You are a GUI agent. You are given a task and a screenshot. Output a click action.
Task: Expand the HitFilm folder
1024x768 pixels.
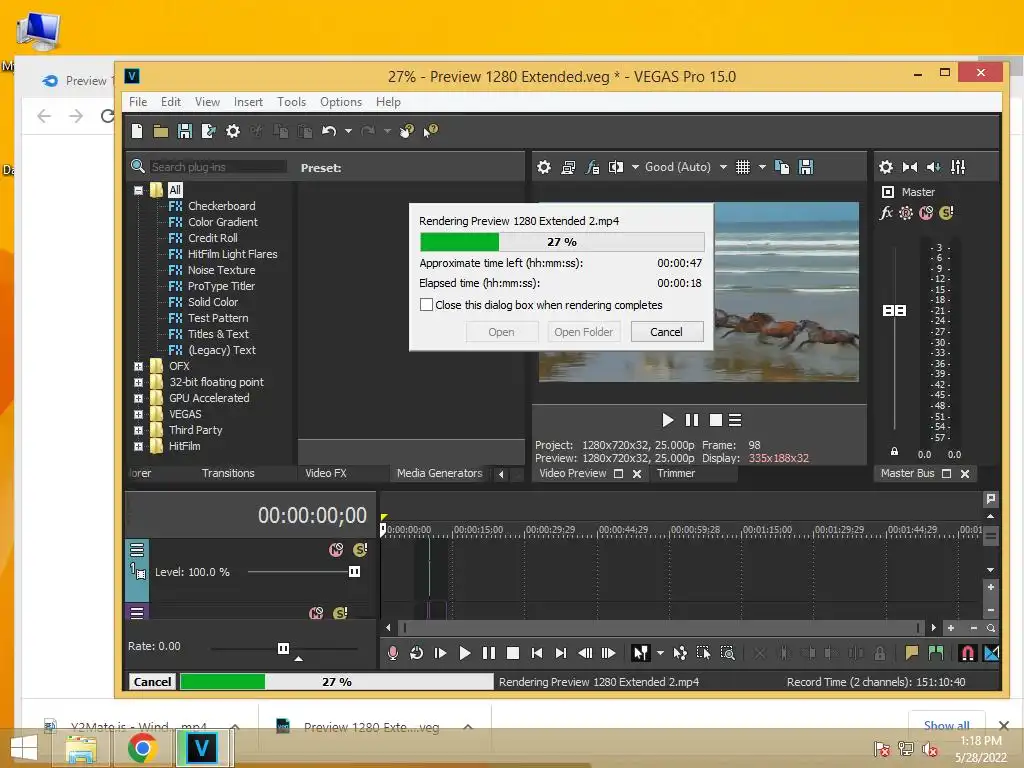point(138,447)
